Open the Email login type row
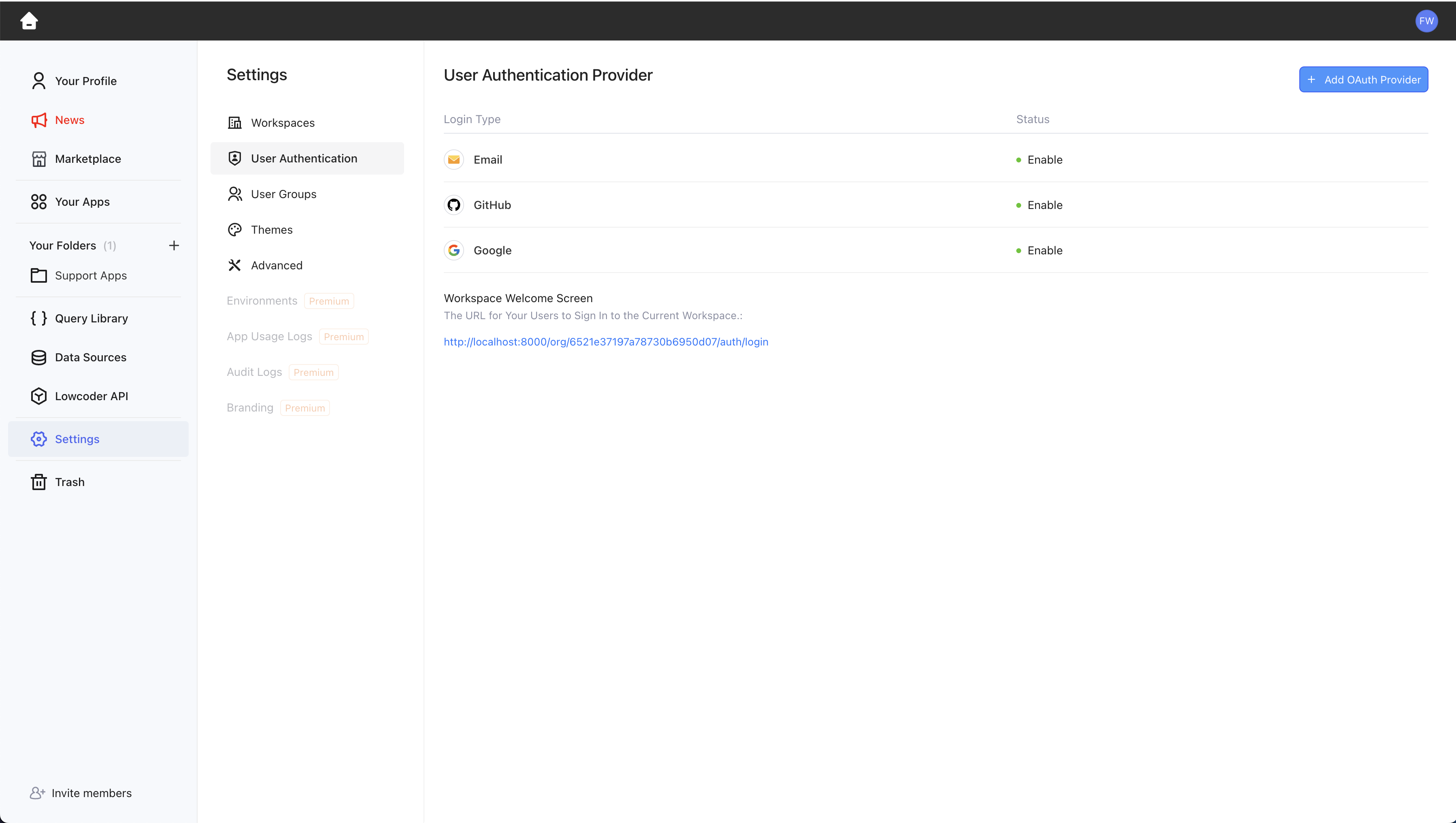 487,160
